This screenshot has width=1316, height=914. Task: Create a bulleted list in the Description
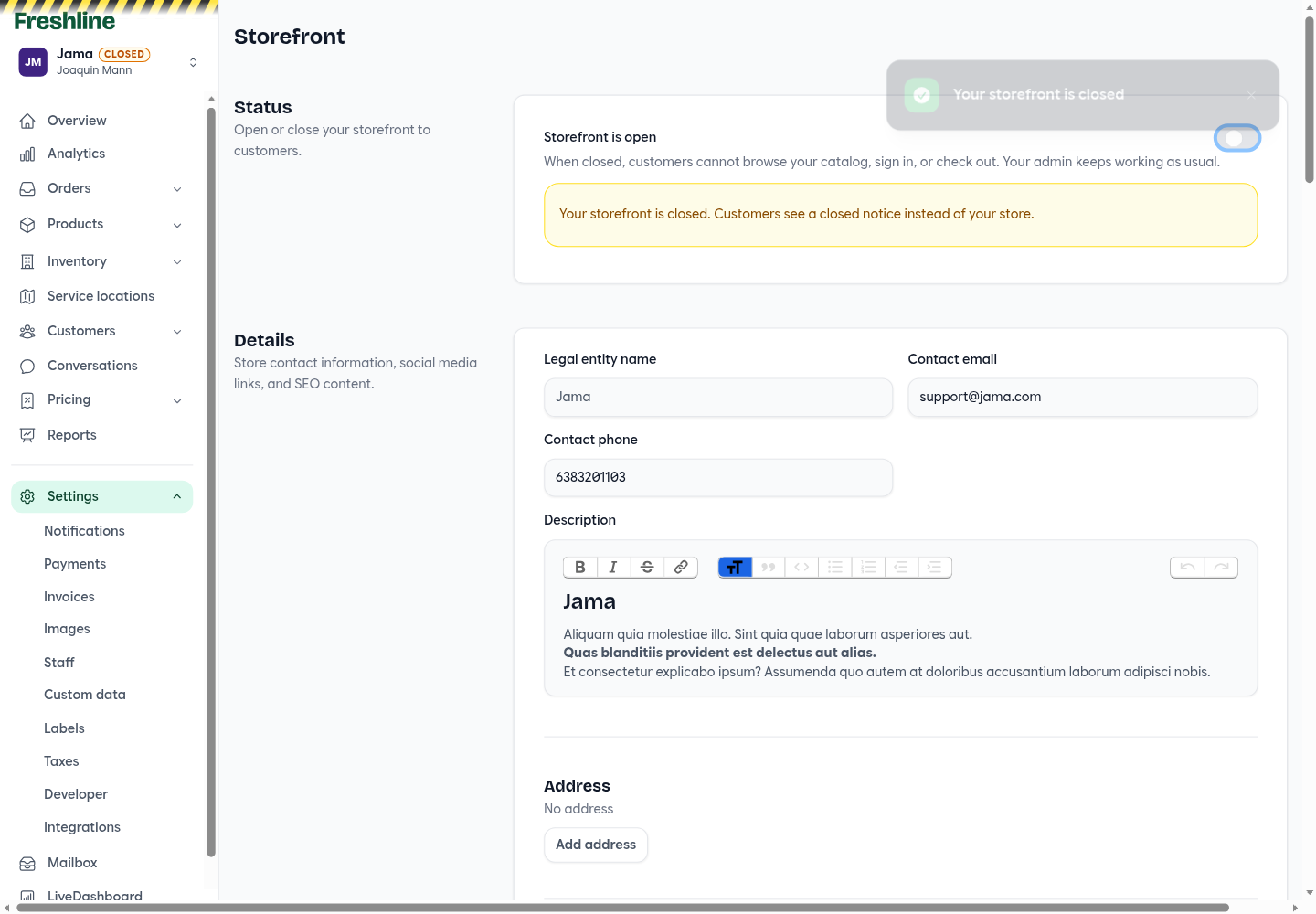point(835,568)
